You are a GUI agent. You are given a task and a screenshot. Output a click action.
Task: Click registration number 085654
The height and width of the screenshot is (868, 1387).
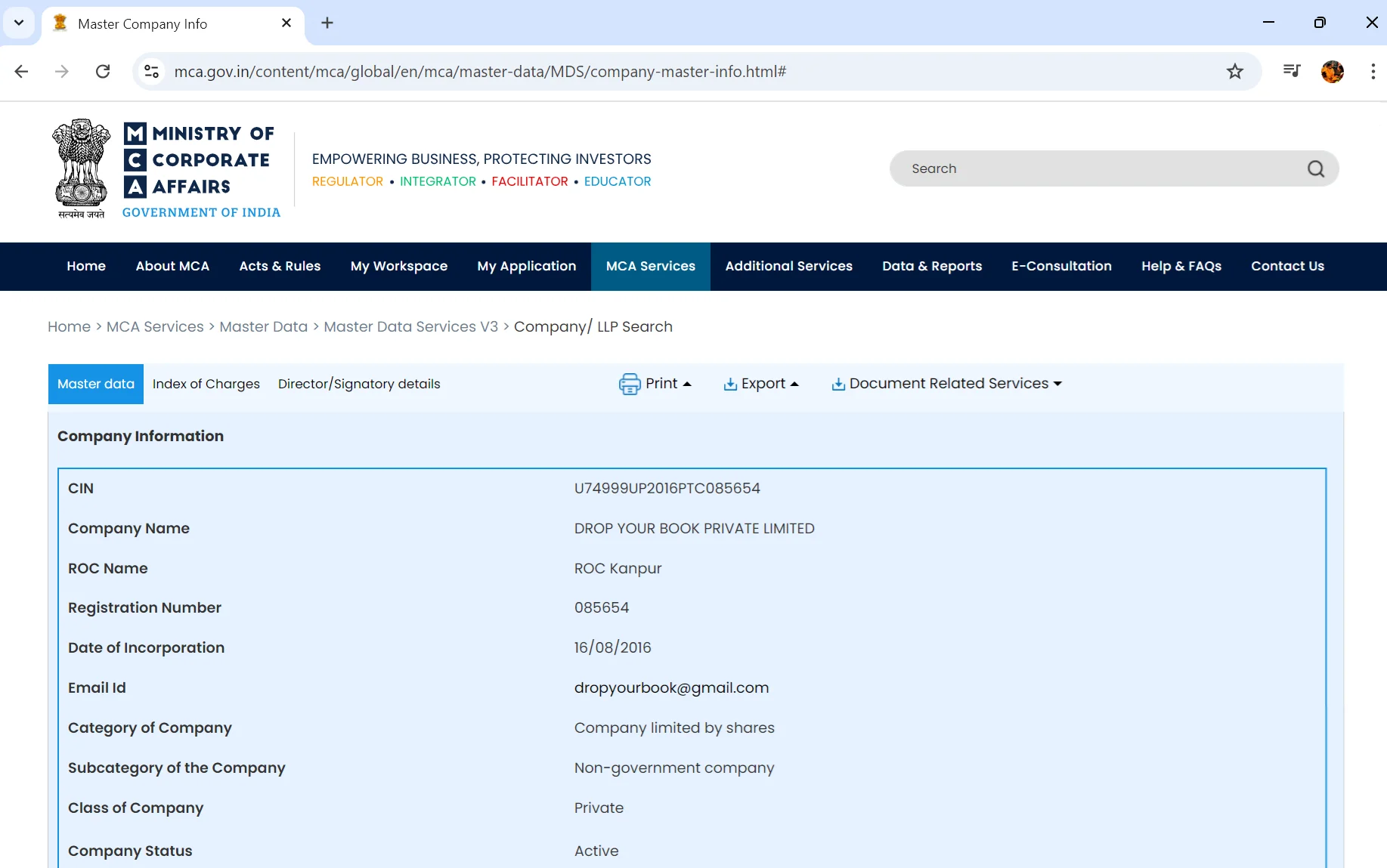tap(602, 608)
